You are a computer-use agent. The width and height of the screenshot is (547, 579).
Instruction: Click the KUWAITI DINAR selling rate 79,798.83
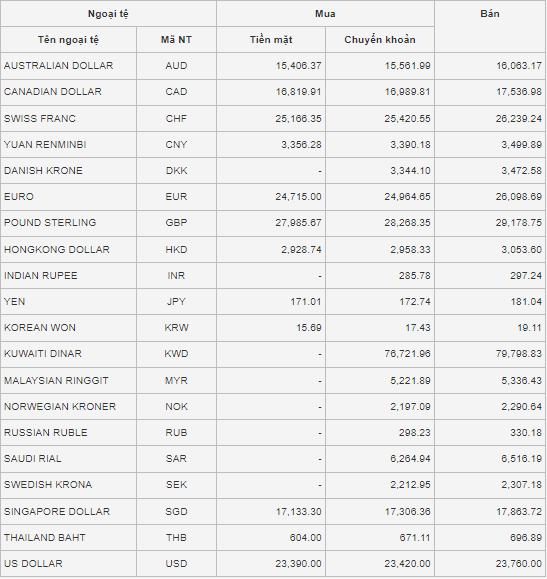point(519,353)
